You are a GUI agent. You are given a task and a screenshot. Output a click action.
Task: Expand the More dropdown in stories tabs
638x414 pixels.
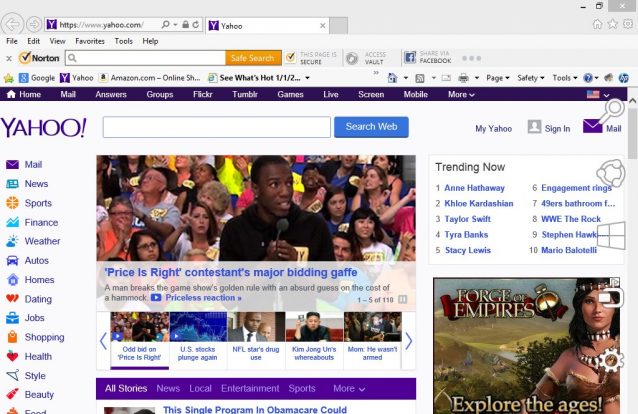point(349,389)
